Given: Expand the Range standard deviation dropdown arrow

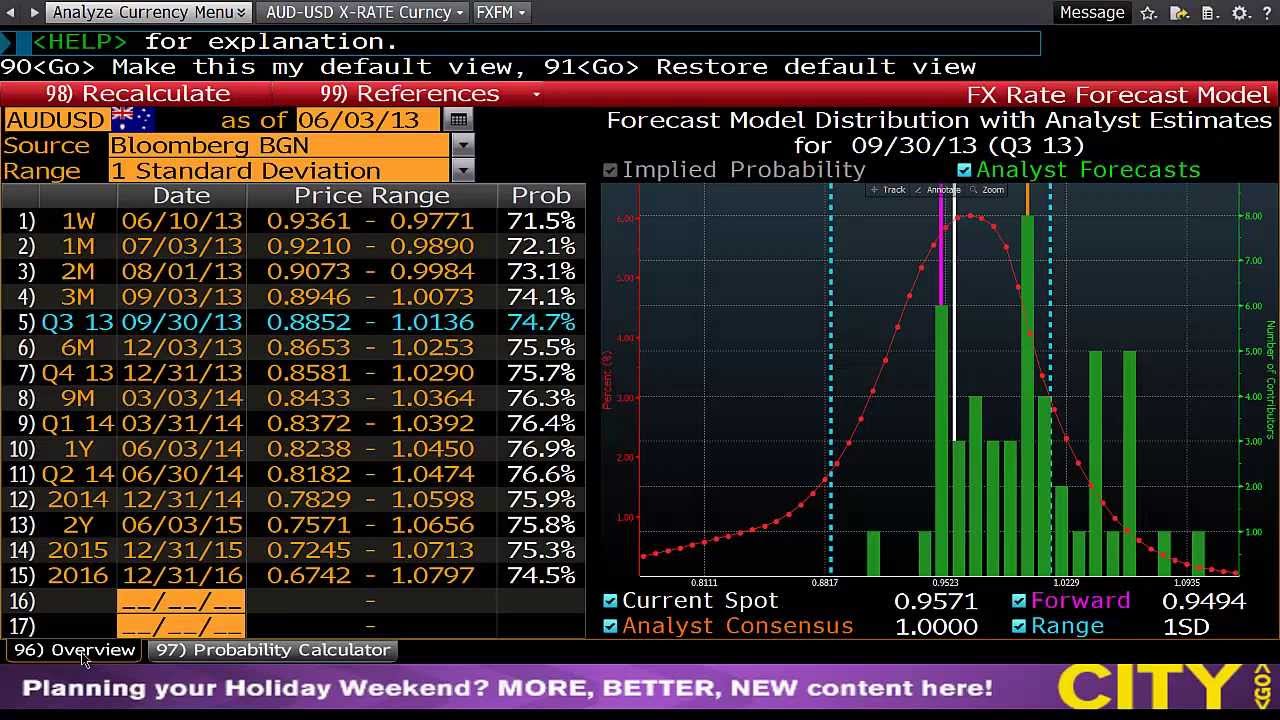Looking at the screenshot, I should [462, 171].
